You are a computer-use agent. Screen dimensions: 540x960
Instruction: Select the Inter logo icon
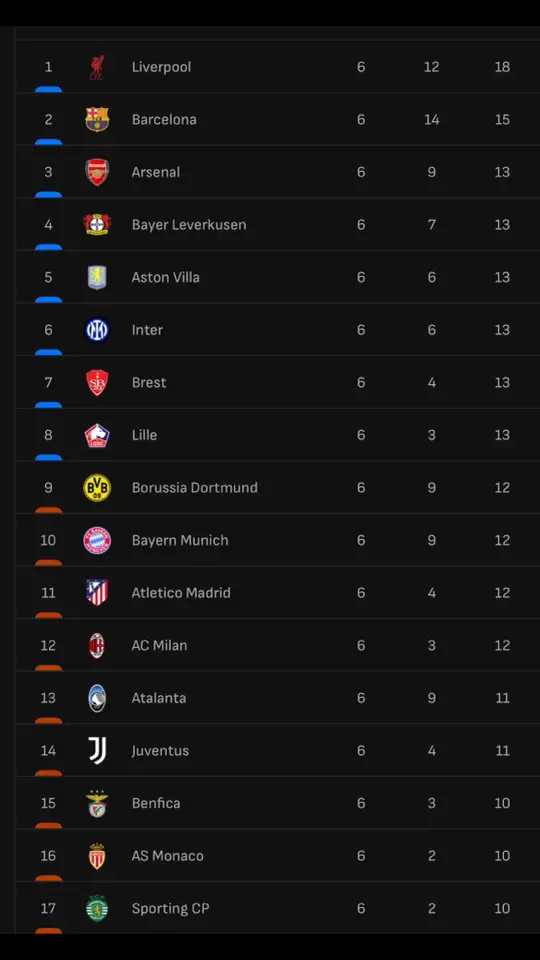tap(97, 330)
